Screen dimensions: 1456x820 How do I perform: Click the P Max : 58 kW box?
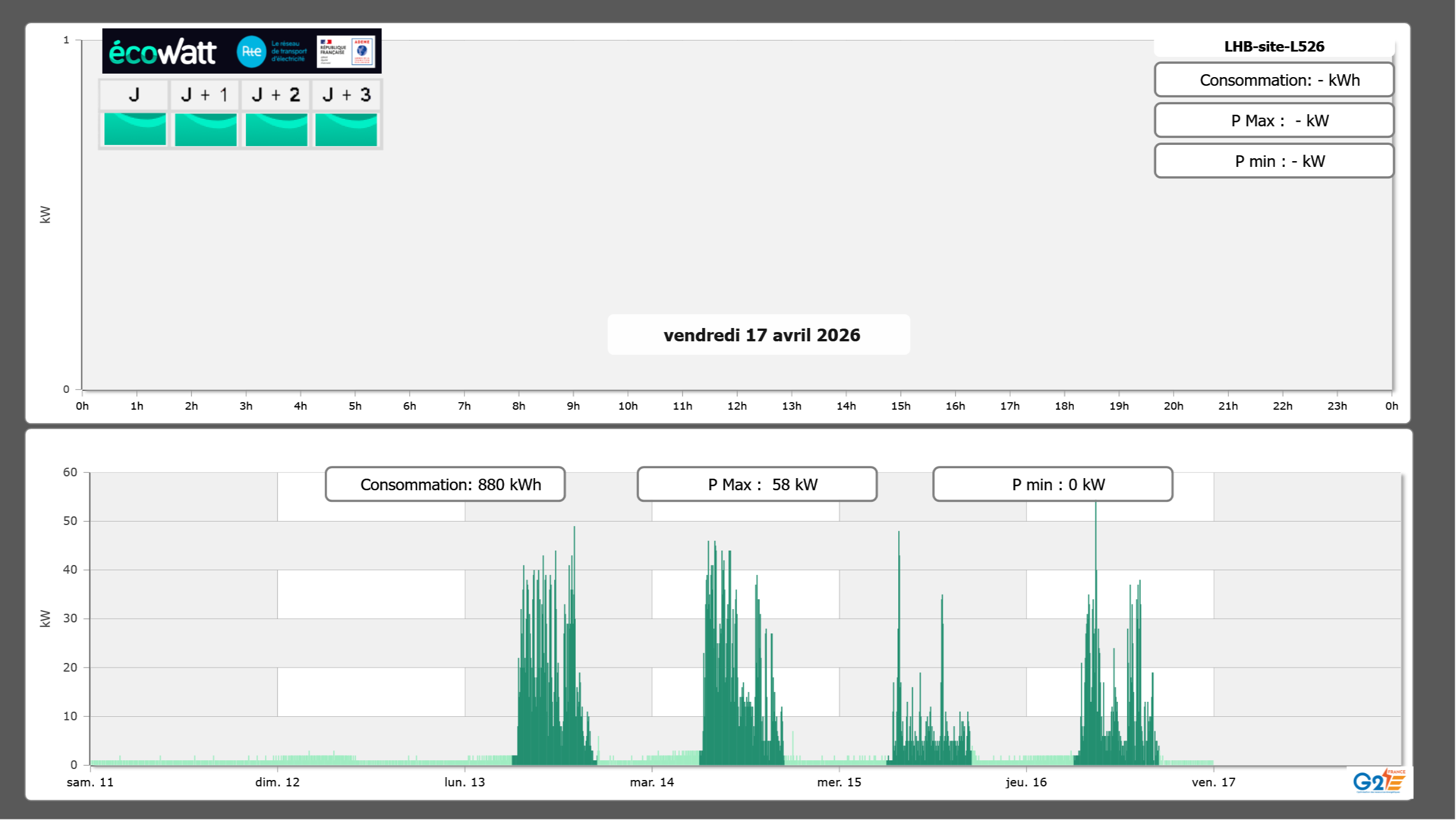(757, 484)
